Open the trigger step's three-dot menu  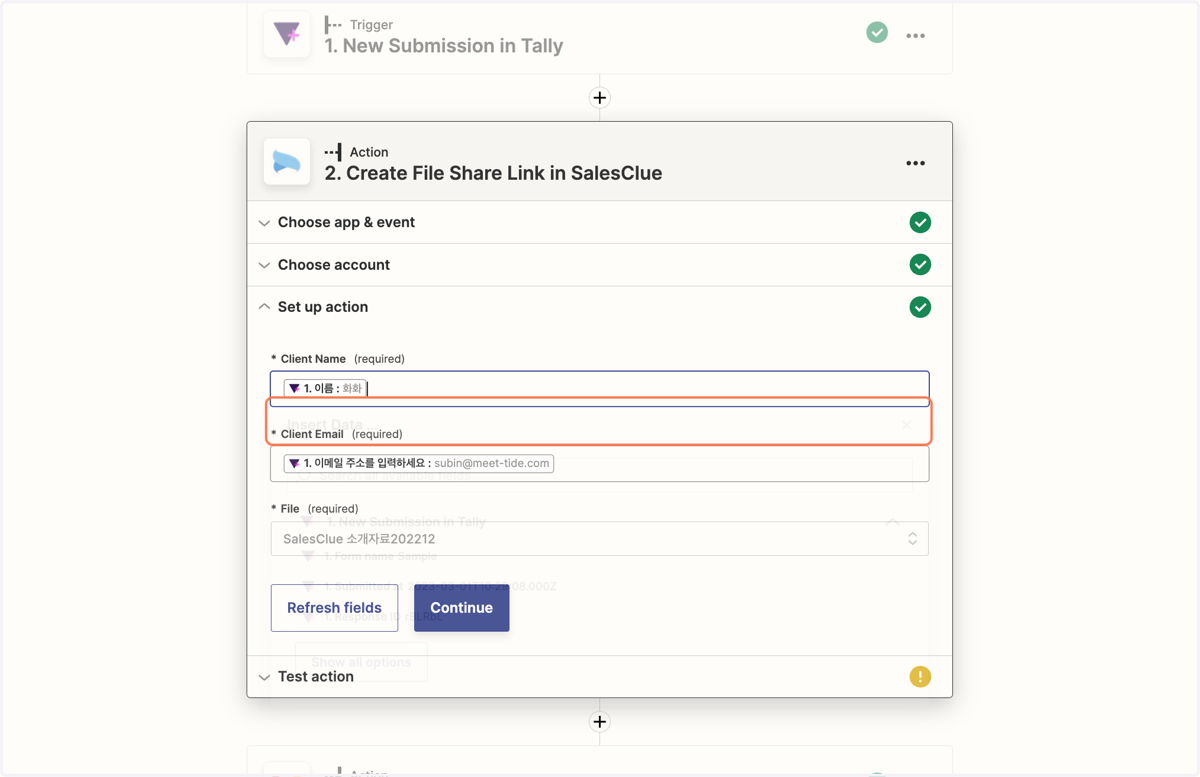(915, 35)
